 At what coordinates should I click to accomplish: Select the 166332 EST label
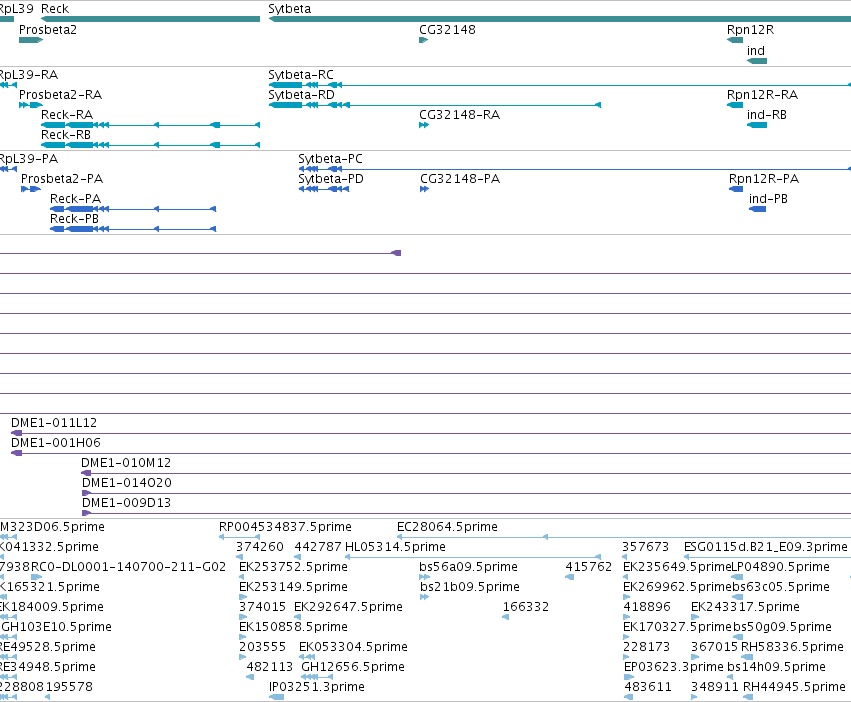526,607
